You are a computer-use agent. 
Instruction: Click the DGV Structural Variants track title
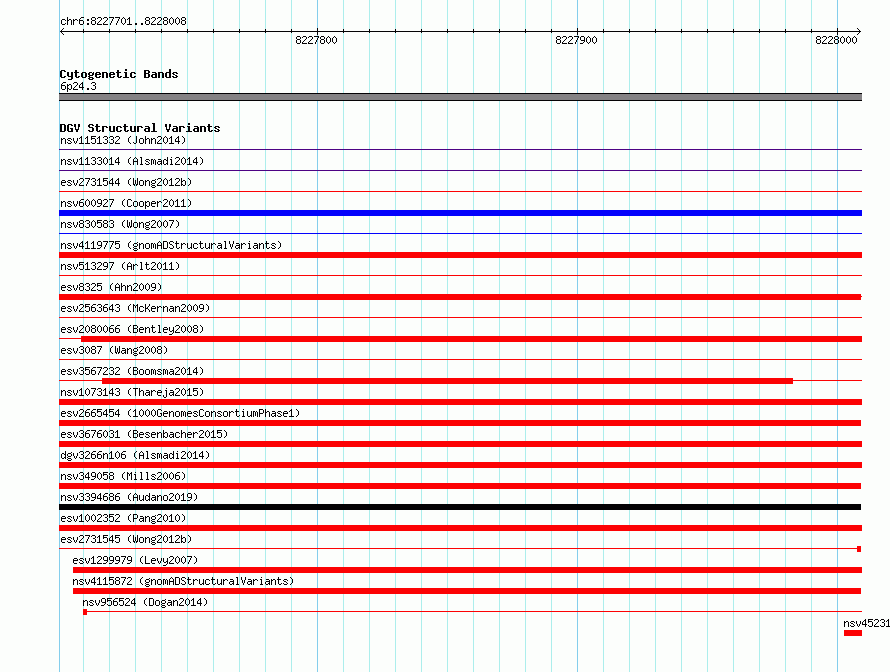(140, 128)
